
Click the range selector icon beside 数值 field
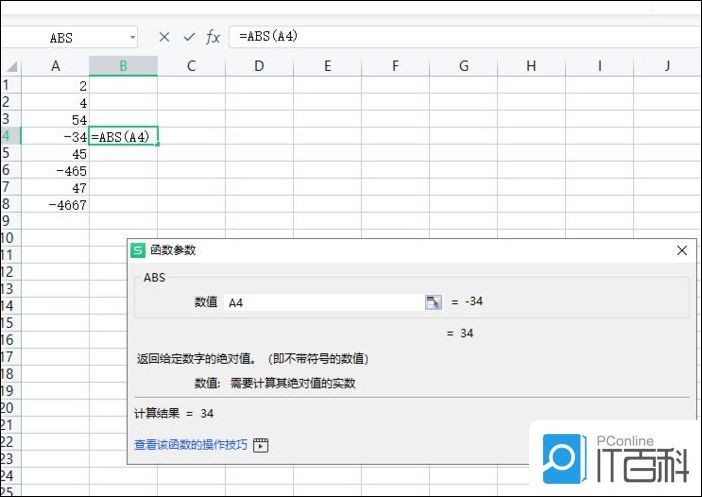tap(433, 303)
